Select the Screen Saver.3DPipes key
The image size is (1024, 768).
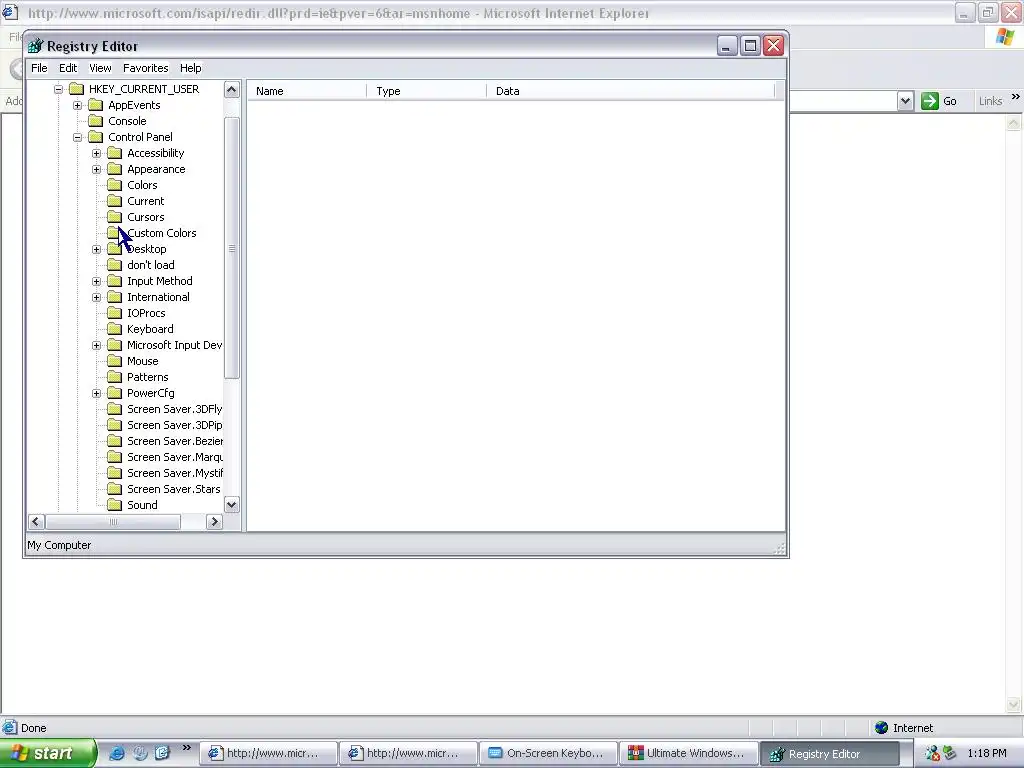coord(174,425)
